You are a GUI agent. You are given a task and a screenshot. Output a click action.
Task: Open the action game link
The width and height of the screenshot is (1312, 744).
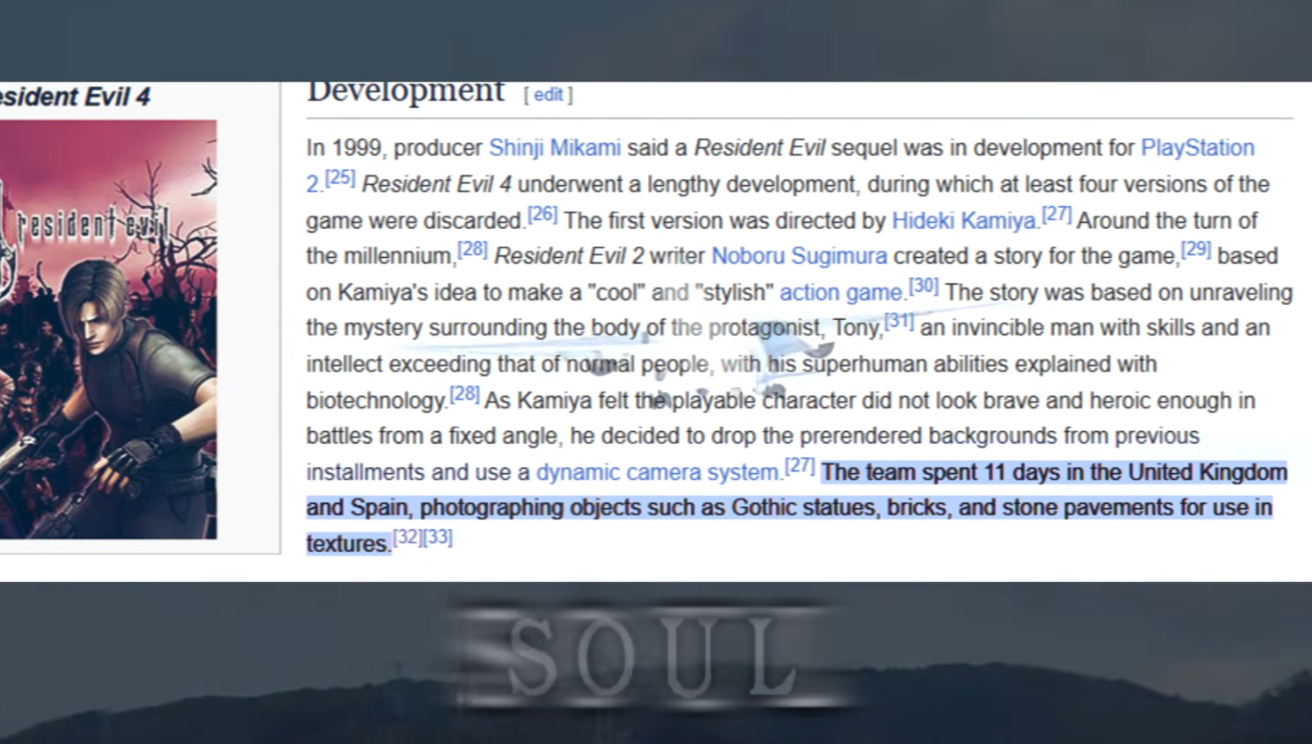841,292
